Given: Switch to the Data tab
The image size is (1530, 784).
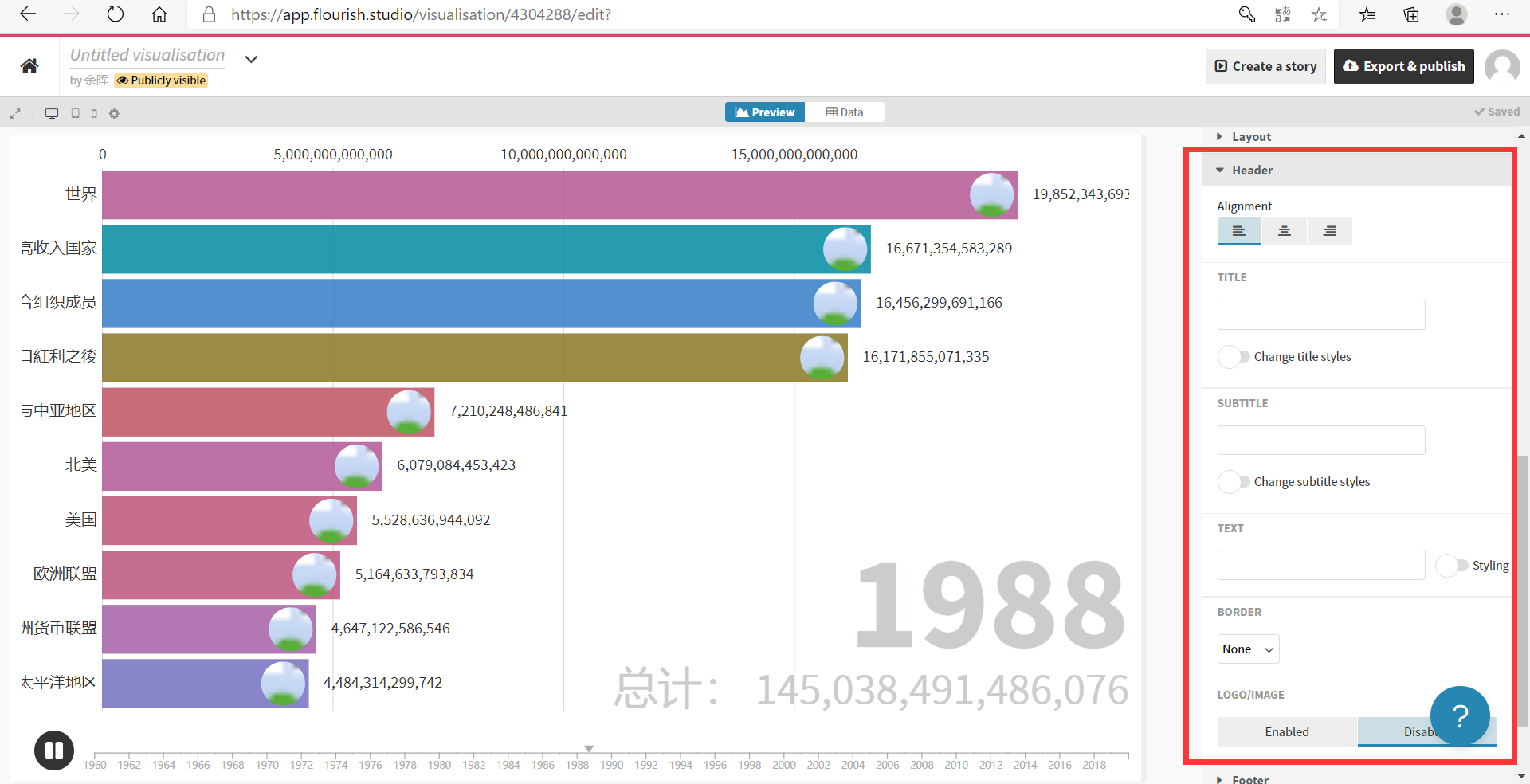Looking at the screenshot, I should [845, 112].
